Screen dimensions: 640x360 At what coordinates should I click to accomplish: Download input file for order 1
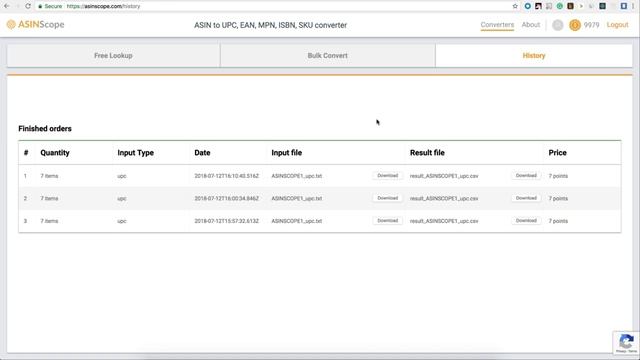pyautogui.click(x=387, y=176)
